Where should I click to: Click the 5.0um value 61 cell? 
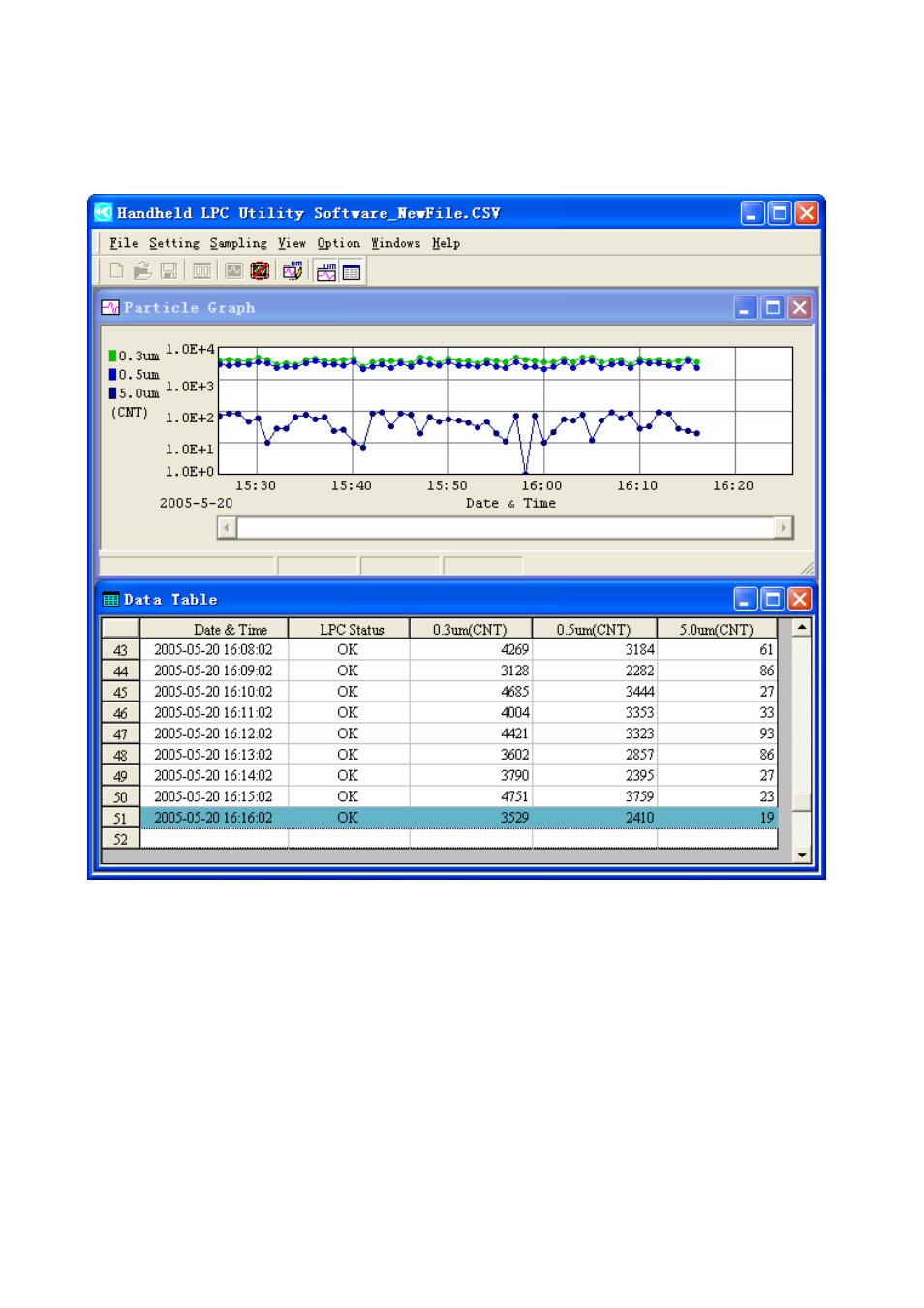point(717,650)
